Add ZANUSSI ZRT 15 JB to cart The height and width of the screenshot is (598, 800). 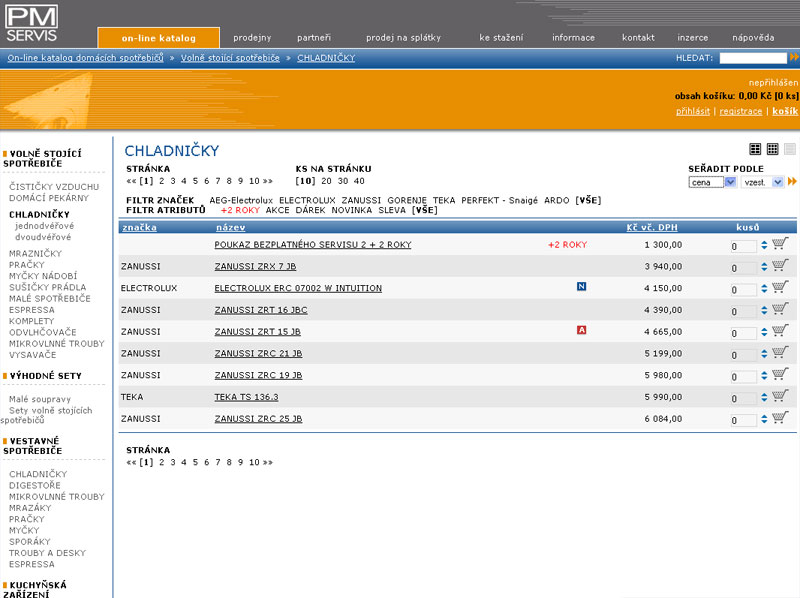(780, 331)
